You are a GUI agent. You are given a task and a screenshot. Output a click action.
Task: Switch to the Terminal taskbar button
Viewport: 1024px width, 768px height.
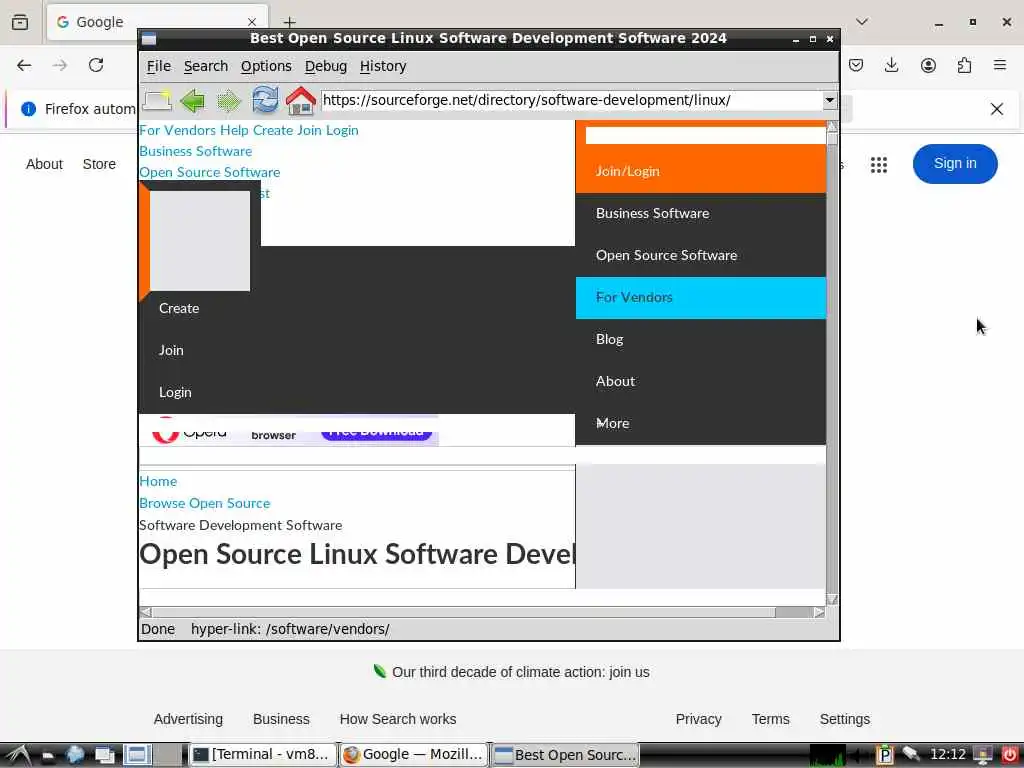[x=263, y=754]
